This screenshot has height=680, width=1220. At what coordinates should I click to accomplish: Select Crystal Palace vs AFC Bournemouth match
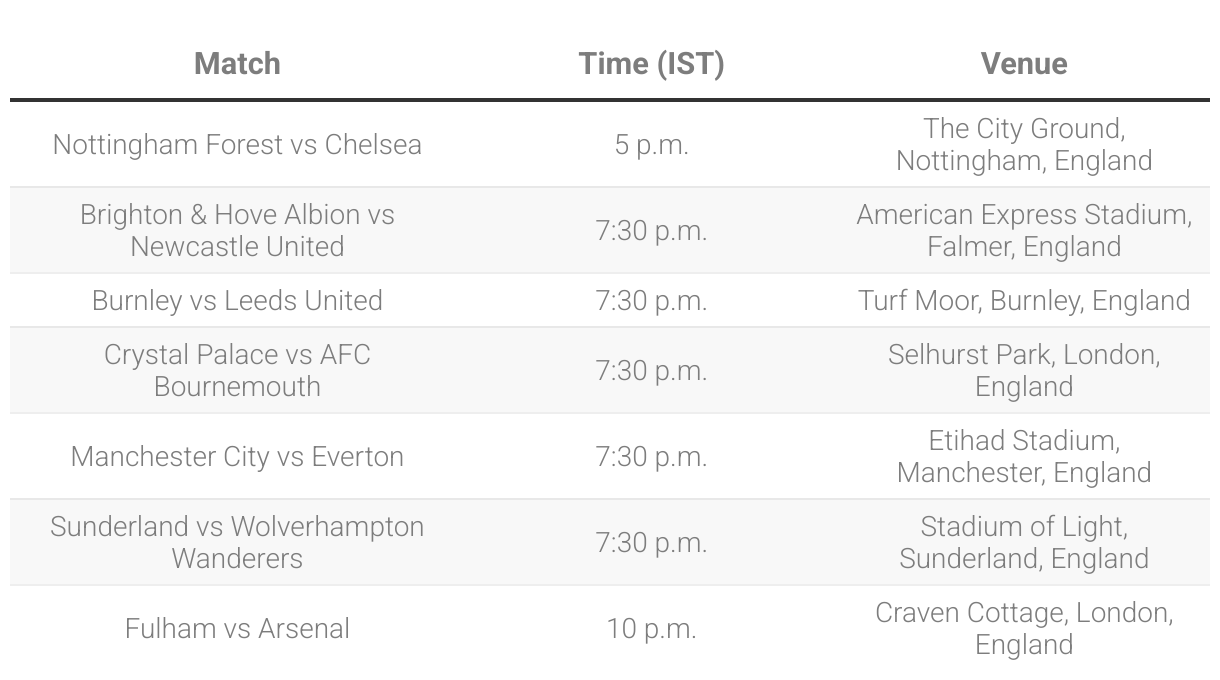click(x=237, y=370)
